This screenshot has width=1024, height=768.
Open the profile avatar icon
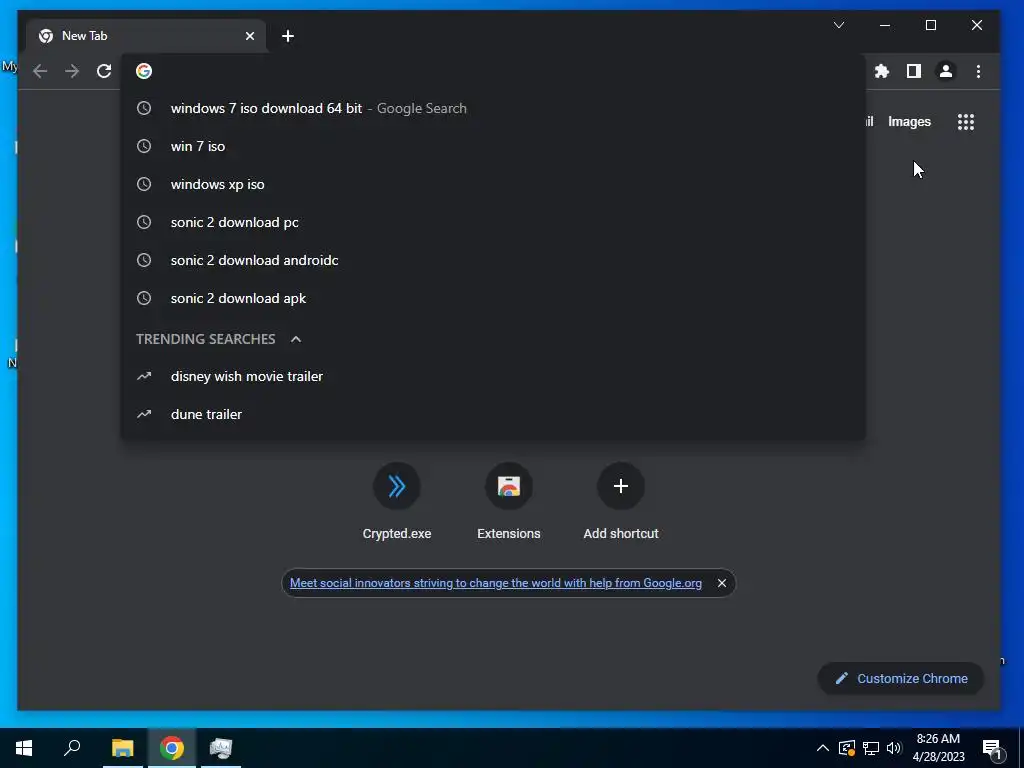pos(946,71)
